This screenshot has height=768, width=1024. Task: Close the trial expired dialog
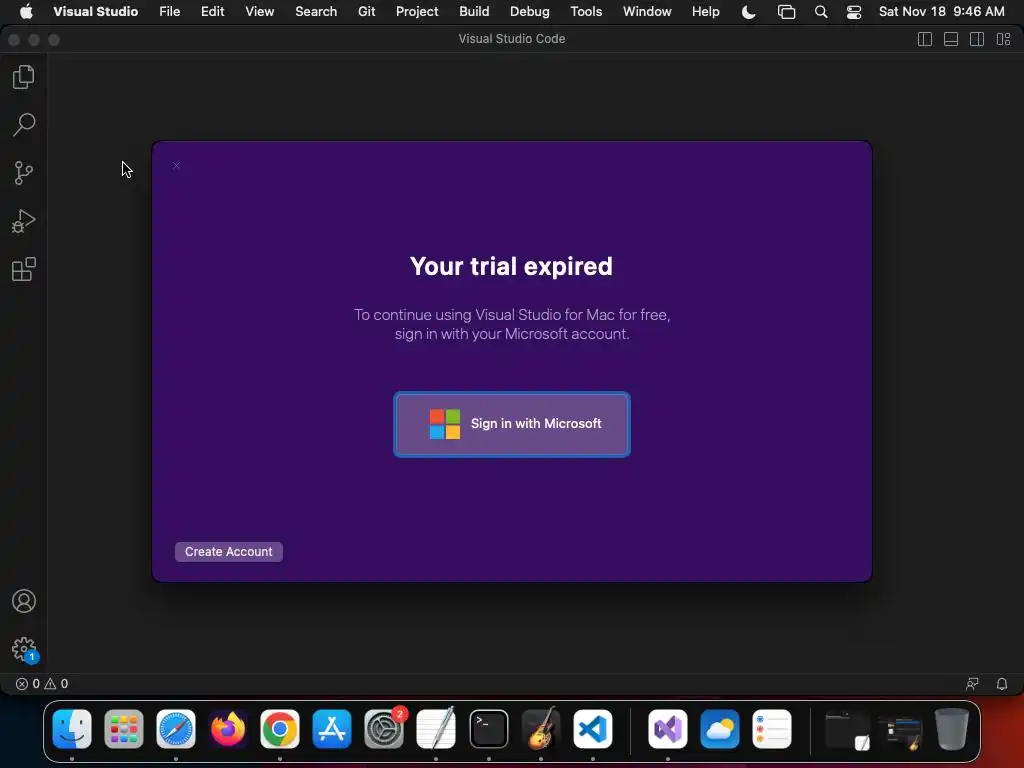click(176, 166)
